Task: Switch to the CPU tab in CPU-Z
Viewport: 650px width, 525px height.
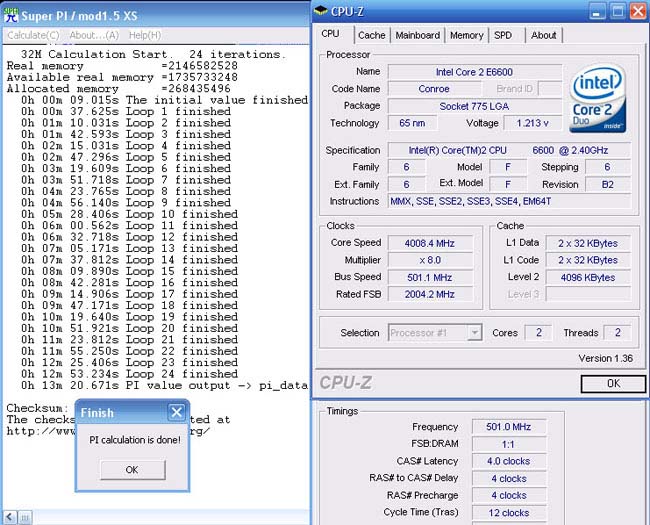Action: tap(330, 34)
